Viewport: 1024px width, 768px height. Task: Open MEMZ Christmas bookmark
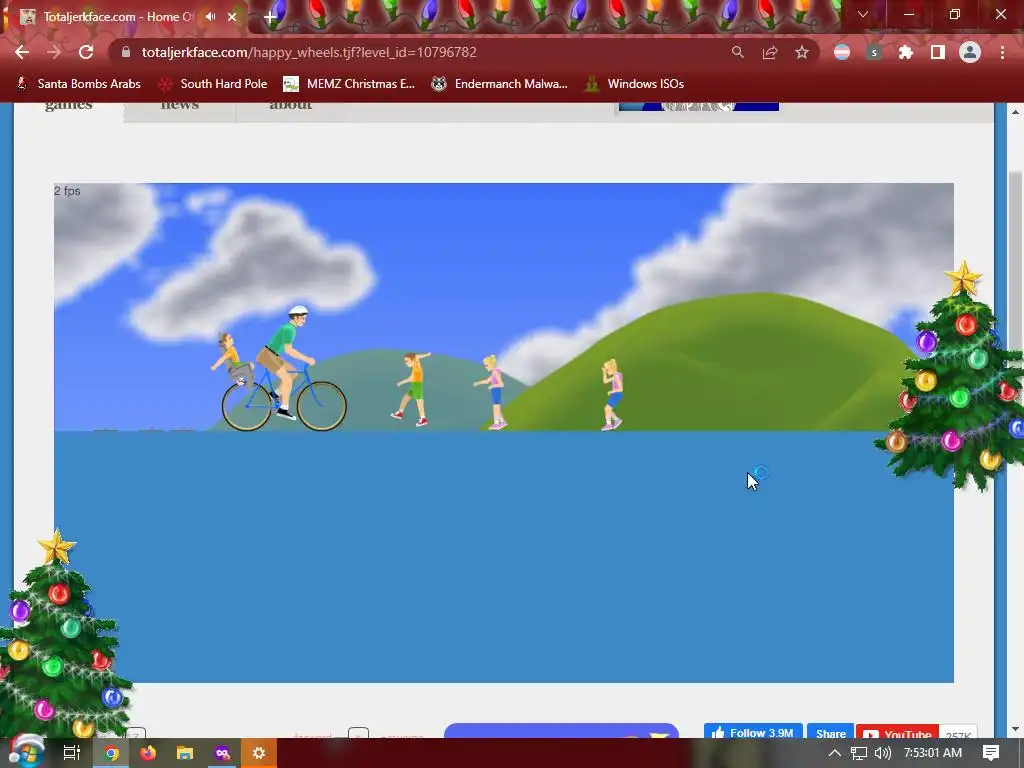pos(349,84)
